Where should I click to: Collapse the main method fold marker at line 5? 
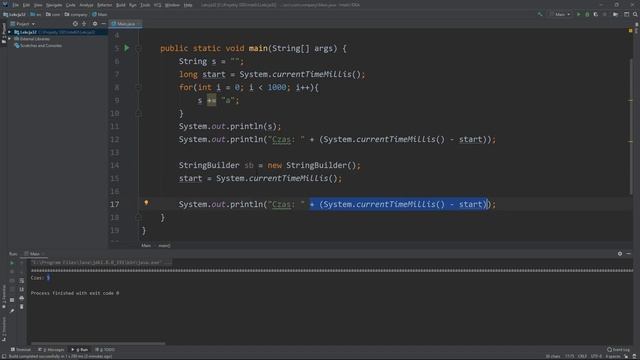(138, 48)
